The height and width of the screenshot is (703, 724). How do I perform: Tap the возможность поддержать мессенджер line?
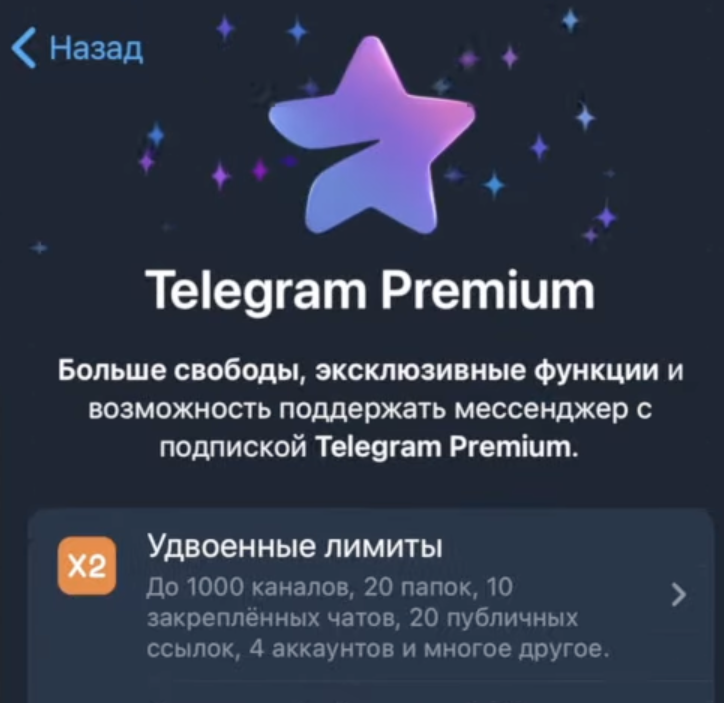tap(370, 409)
